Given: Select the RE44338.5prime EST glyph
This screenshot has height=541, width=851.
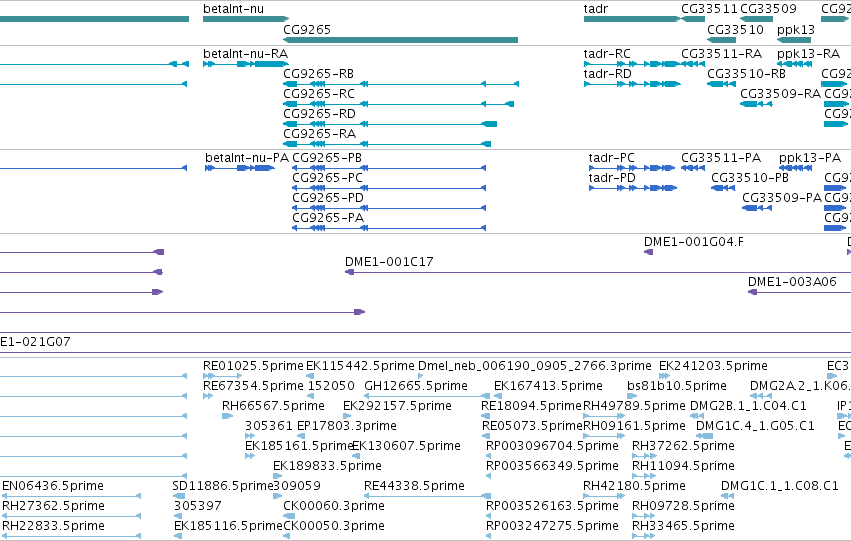Looking at the screenshot, I should tap(428, 496).
